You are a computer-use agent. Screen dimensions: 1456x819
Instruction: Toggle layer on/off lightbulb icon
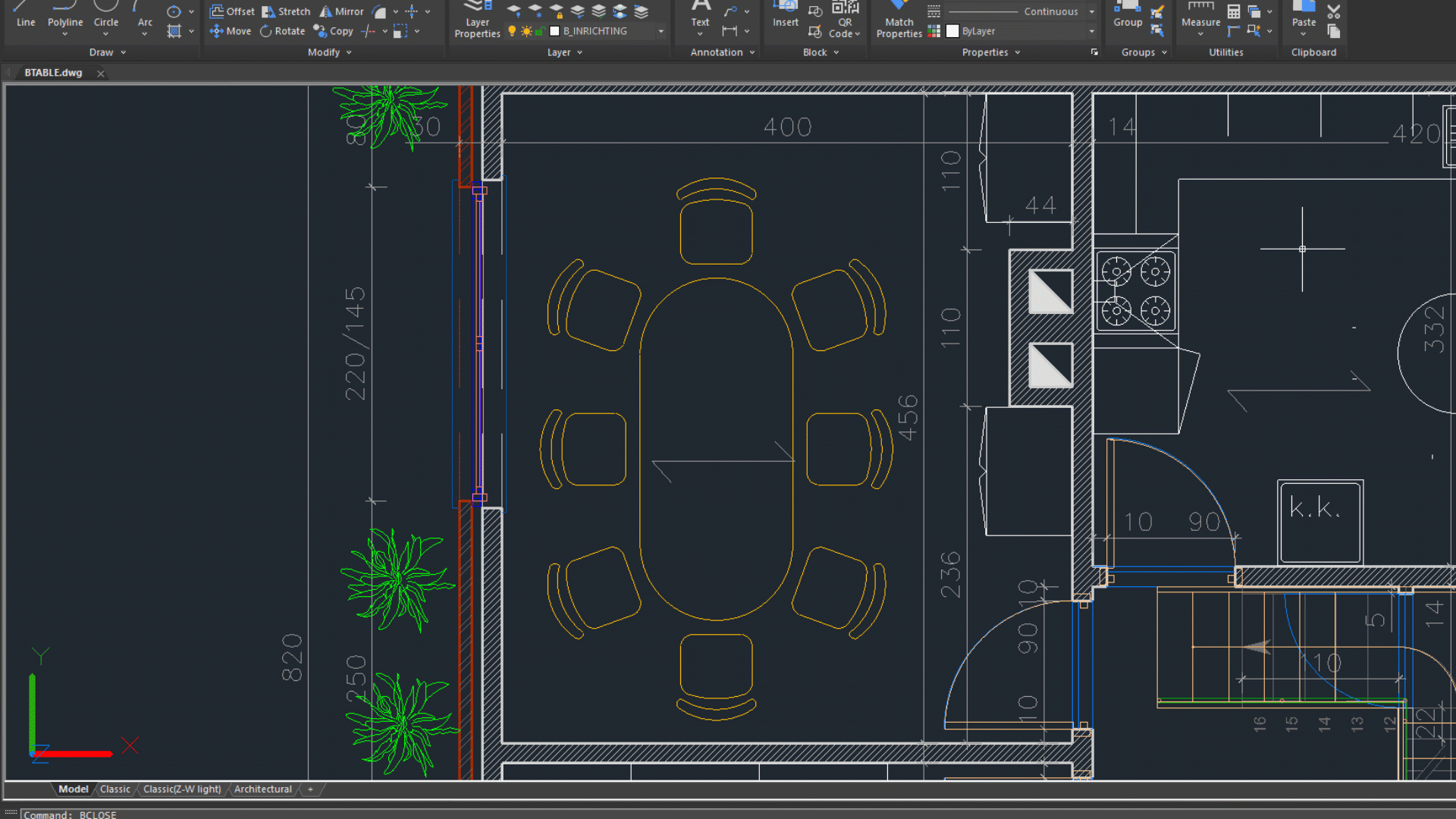512,31
